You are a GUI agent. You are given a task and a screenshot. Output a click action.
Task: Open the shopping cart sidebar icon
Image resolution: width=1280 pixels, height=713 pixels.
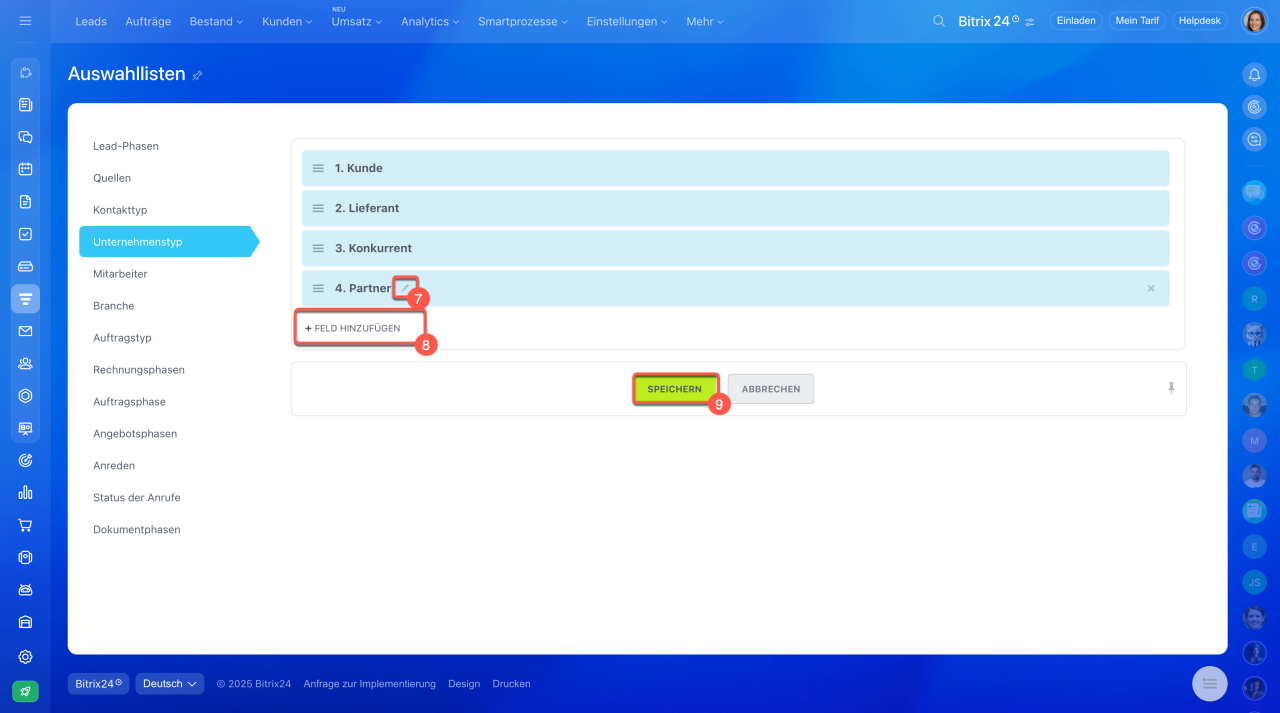coord(25,525)
